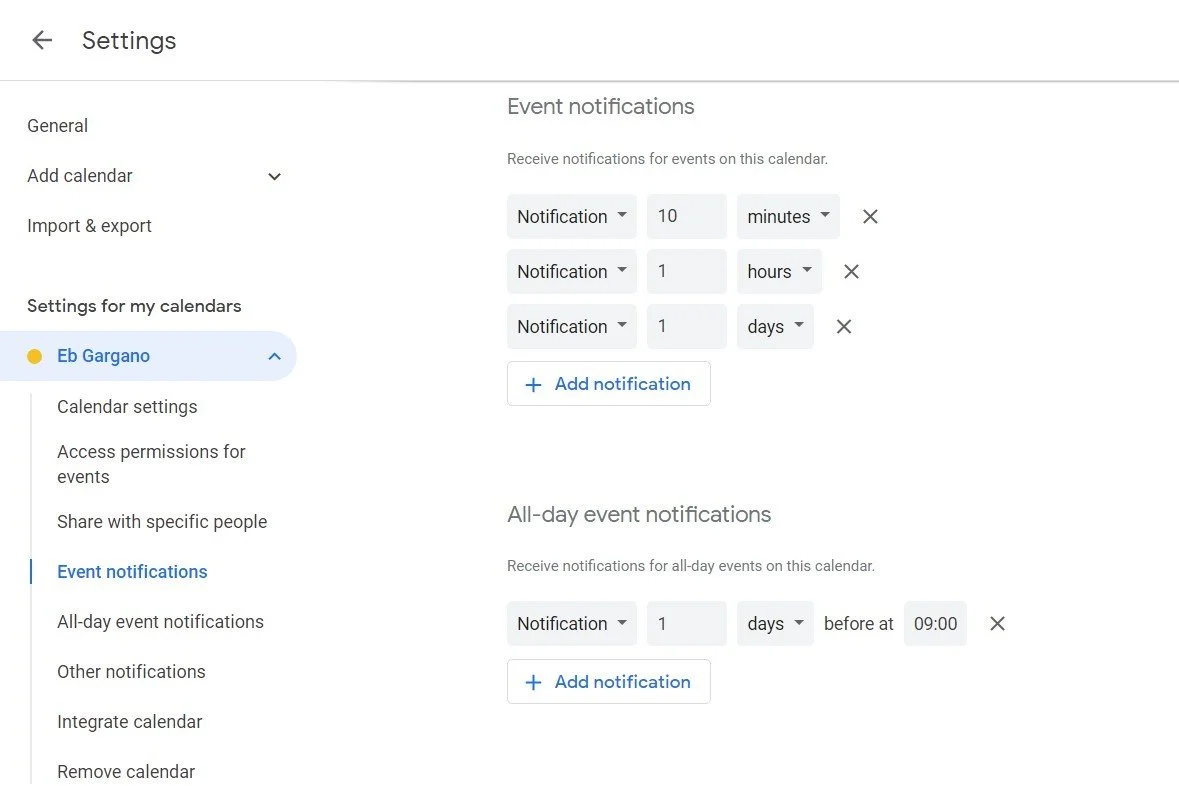Click the 10 minutes value field
Viewport: 1179px width, 786px height.
pyautogui.click(x=686, y=217)
